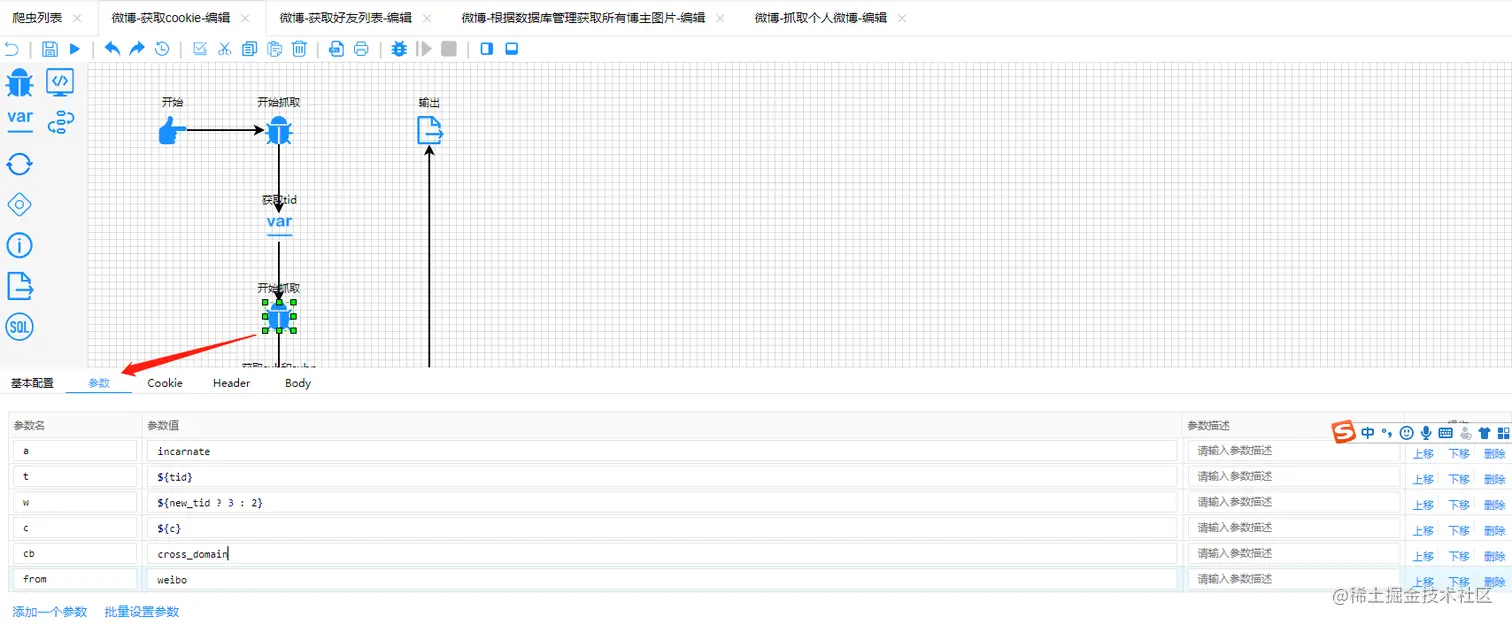Open the Cookie config tab
The width and height of the screenshot is (1512, 625).
pos(165,383)
